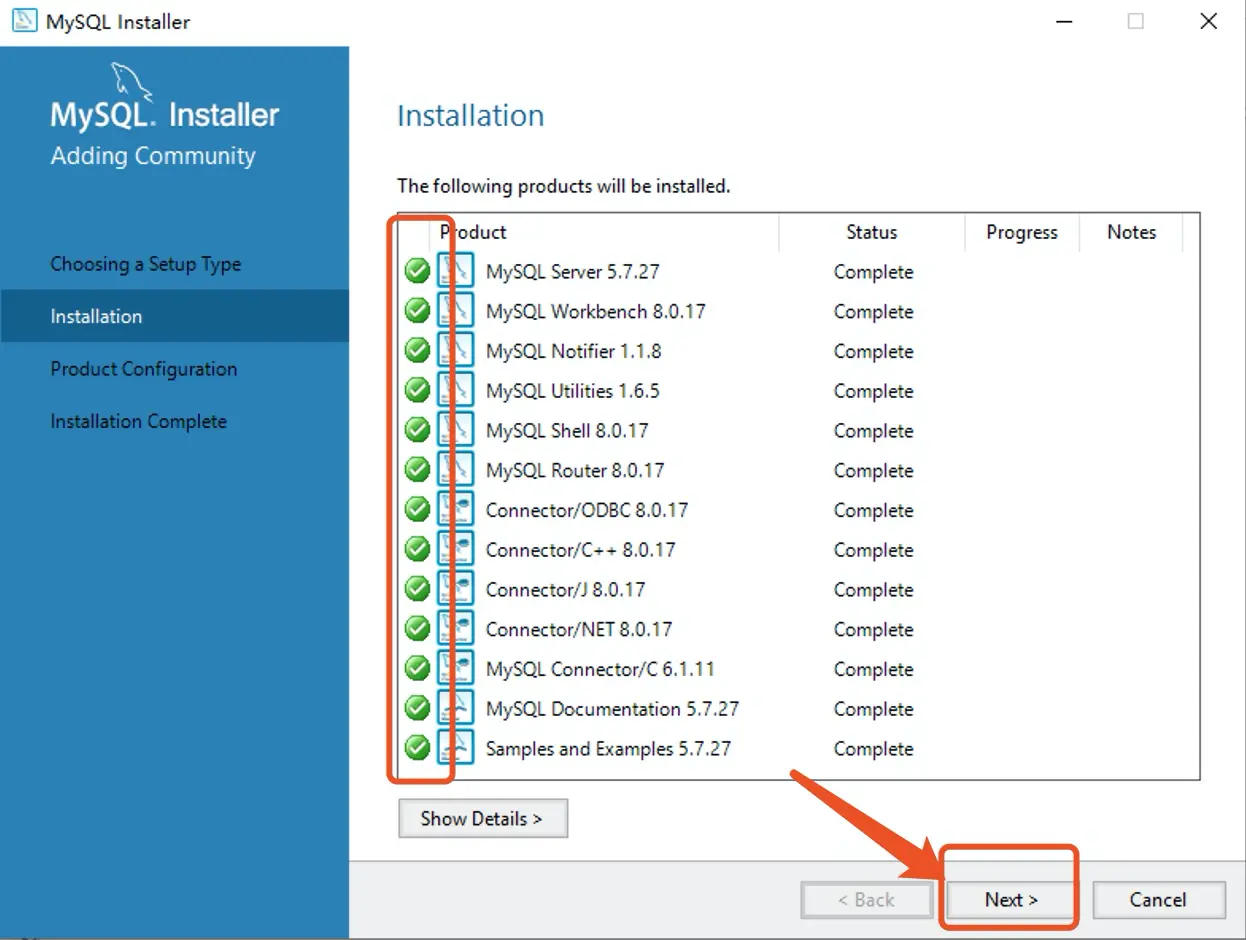Screen dimensions: 1246x940
Task: Click the product icon of MySQL Shell 8.0.17
Action: point(456,430)
